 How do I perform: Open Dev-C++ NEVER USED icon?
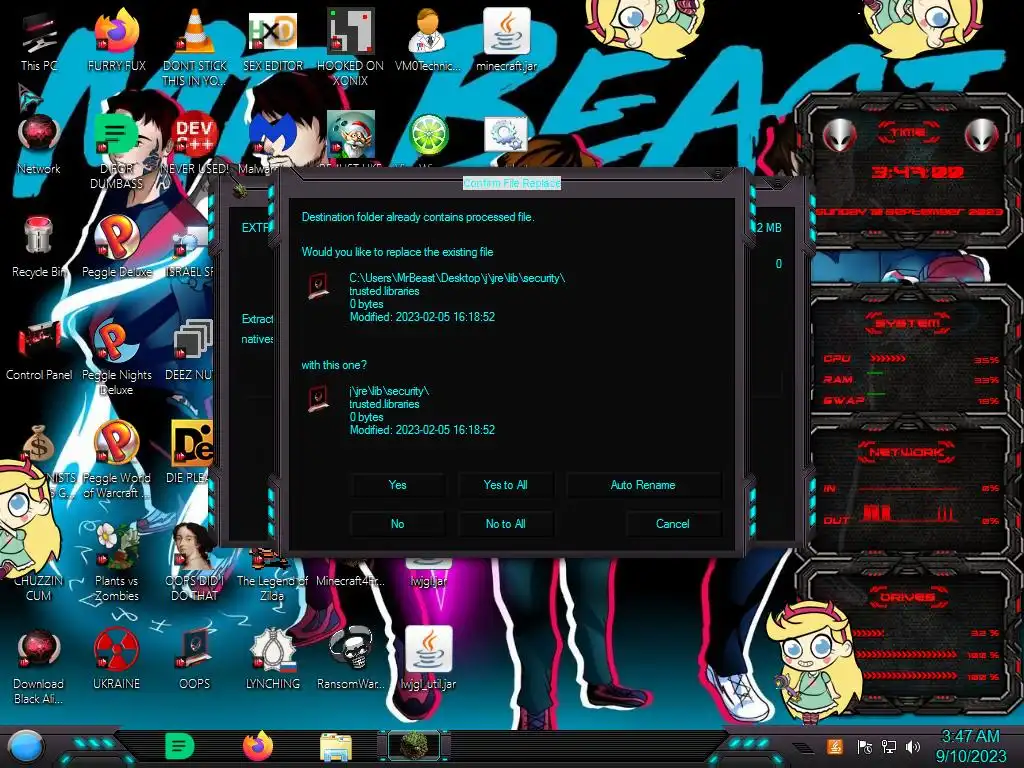194,144
